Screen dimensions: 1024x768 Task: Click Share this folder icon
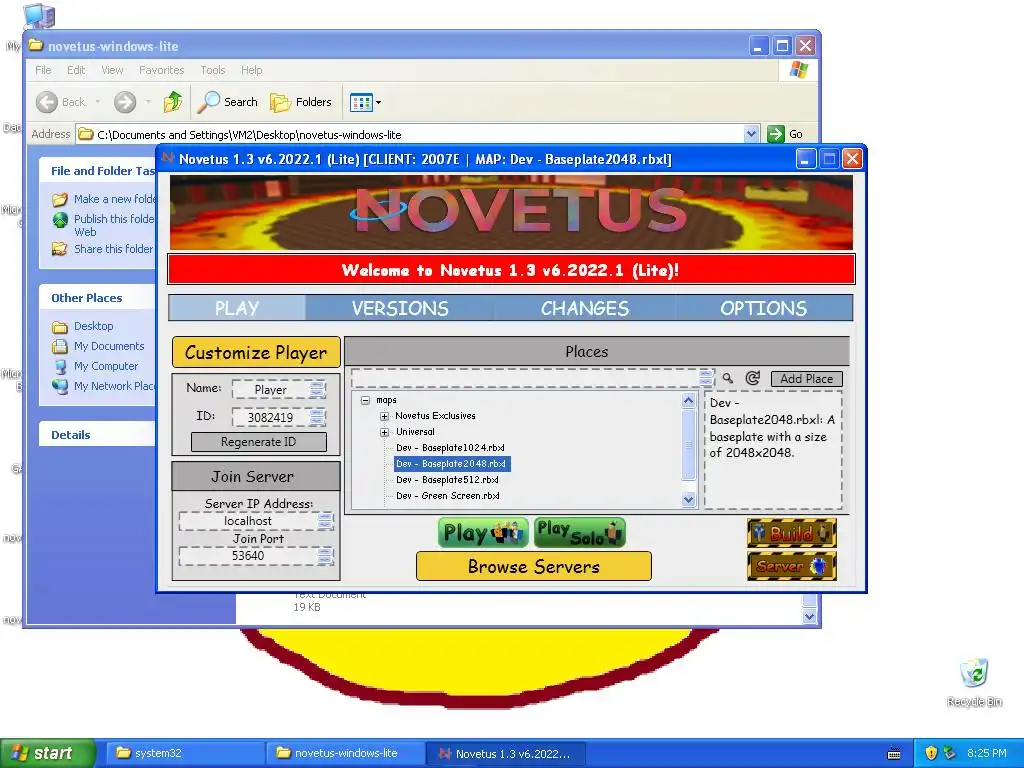click(59, 249)
